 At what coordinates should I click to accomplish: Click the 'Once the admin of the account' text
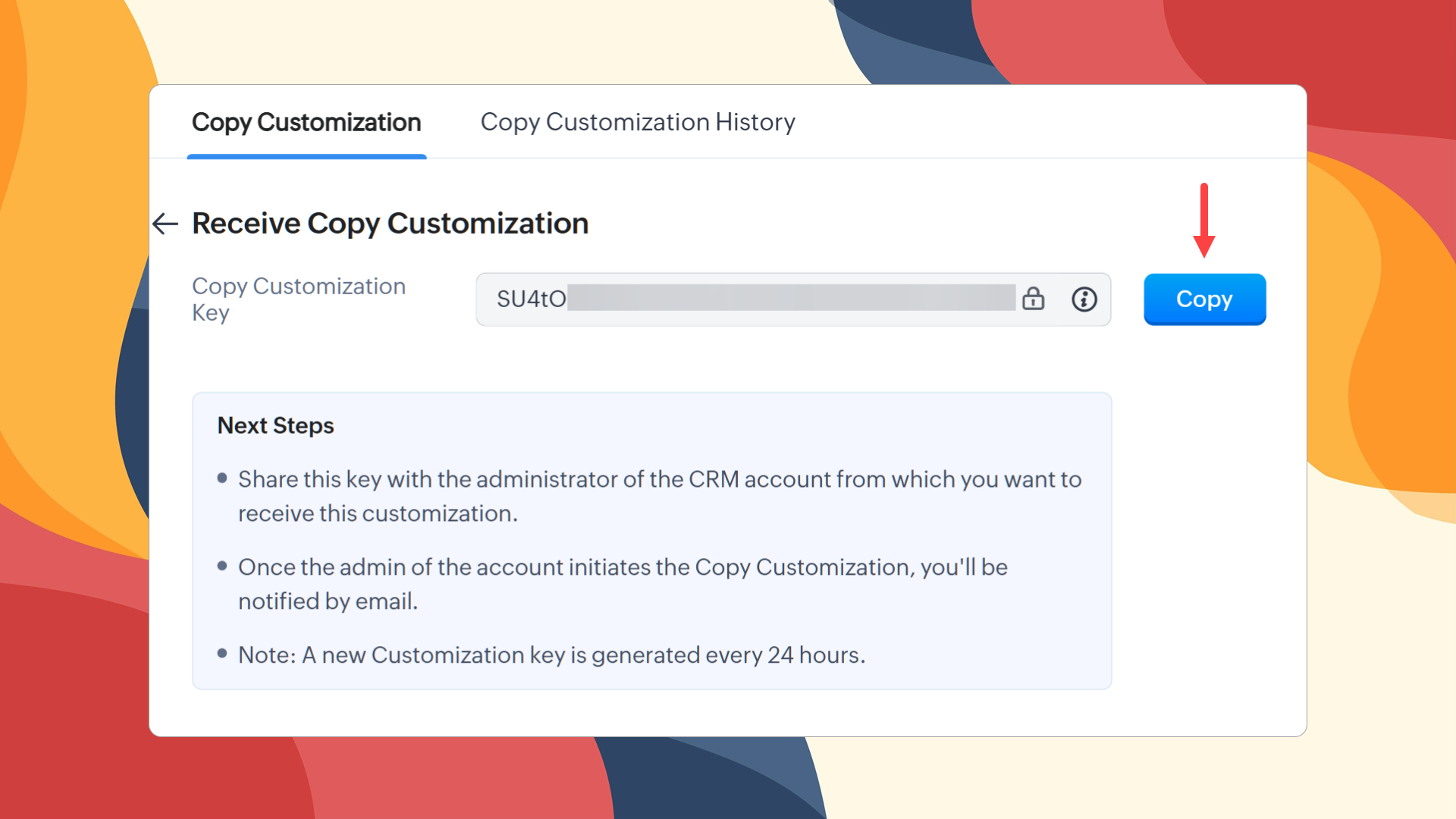click(622, 567)
